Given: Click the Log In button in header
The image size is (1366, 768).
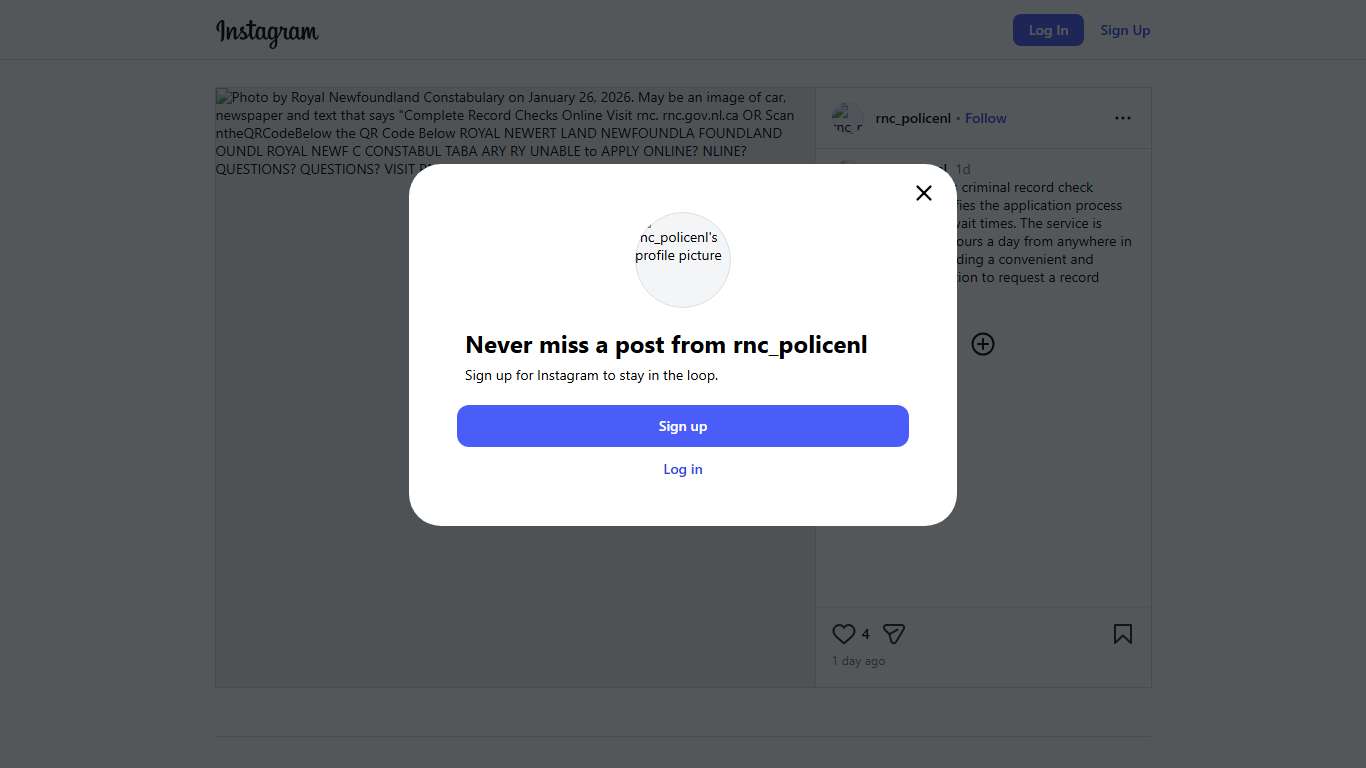Looking at the screenshot, I should pos(1048,30).
